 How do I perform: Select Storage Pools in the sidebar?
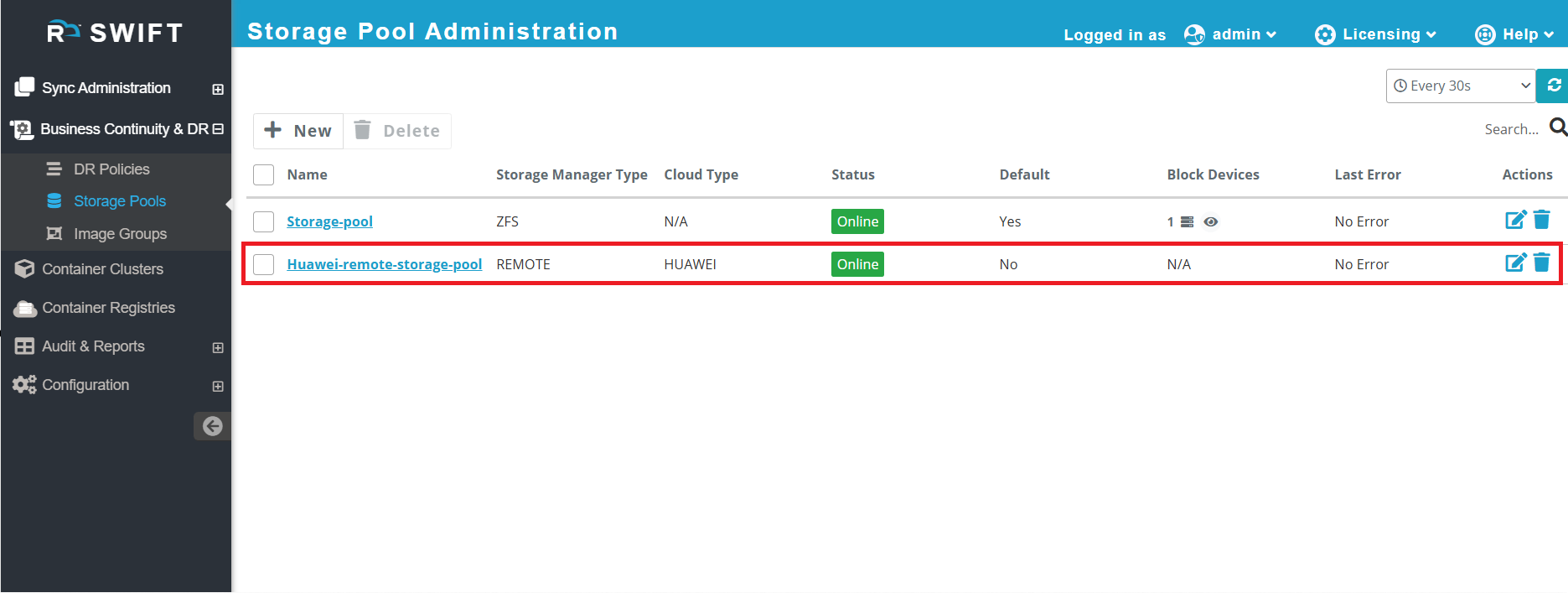(120, 200)
